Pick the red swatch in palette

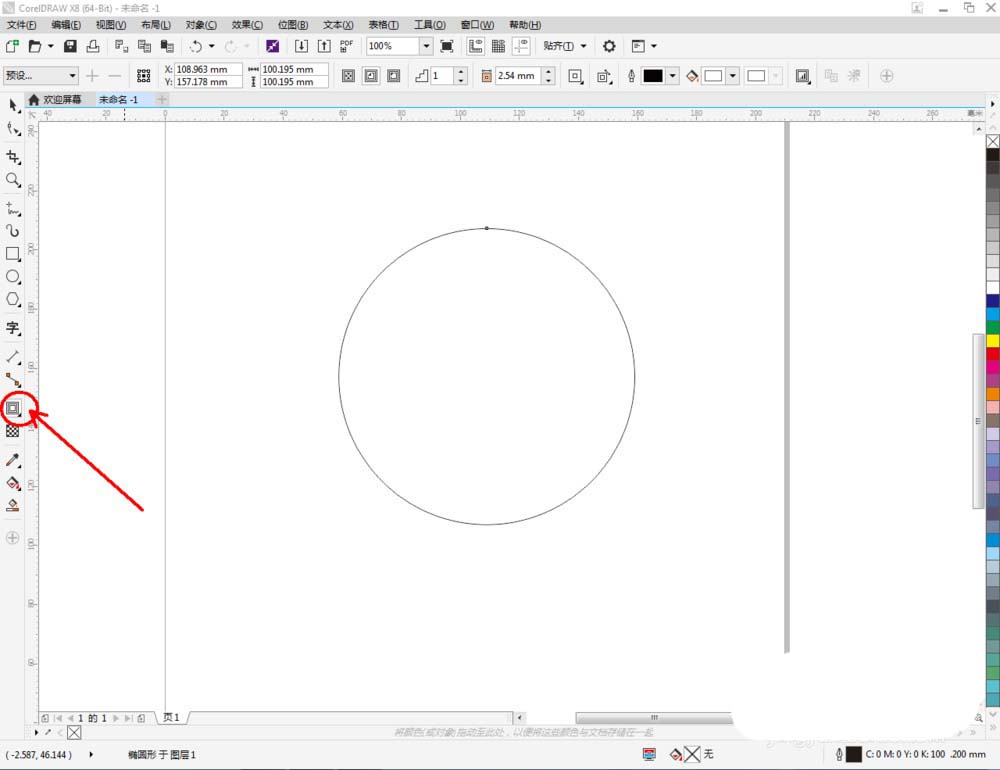tap(993, 354)
